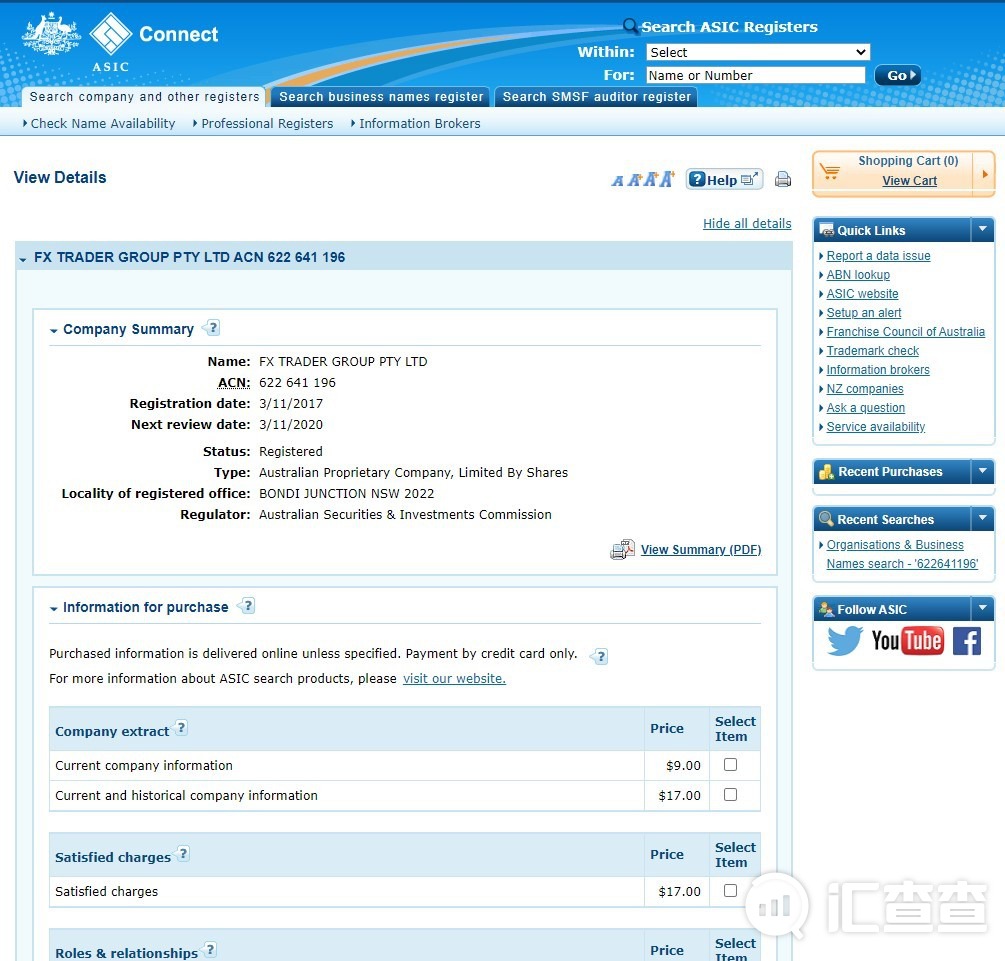1005x961 pixels.
Task: Click the printer icon
Action: pyautogui.click(x=783, y=179)
